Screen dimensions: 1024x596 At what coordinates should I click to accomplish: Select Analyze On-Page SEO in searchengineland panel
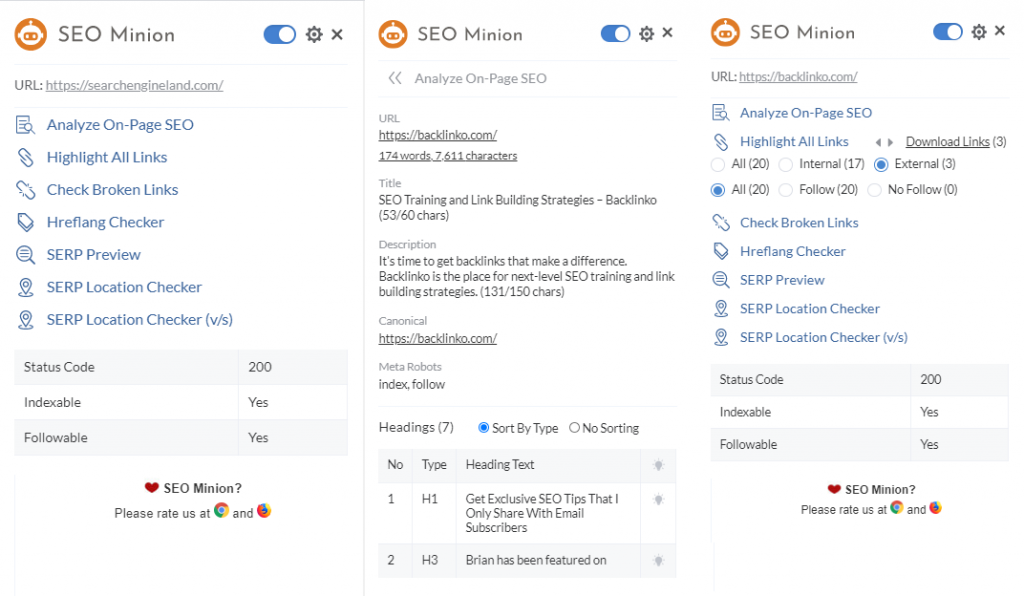(x=120, y=125)
